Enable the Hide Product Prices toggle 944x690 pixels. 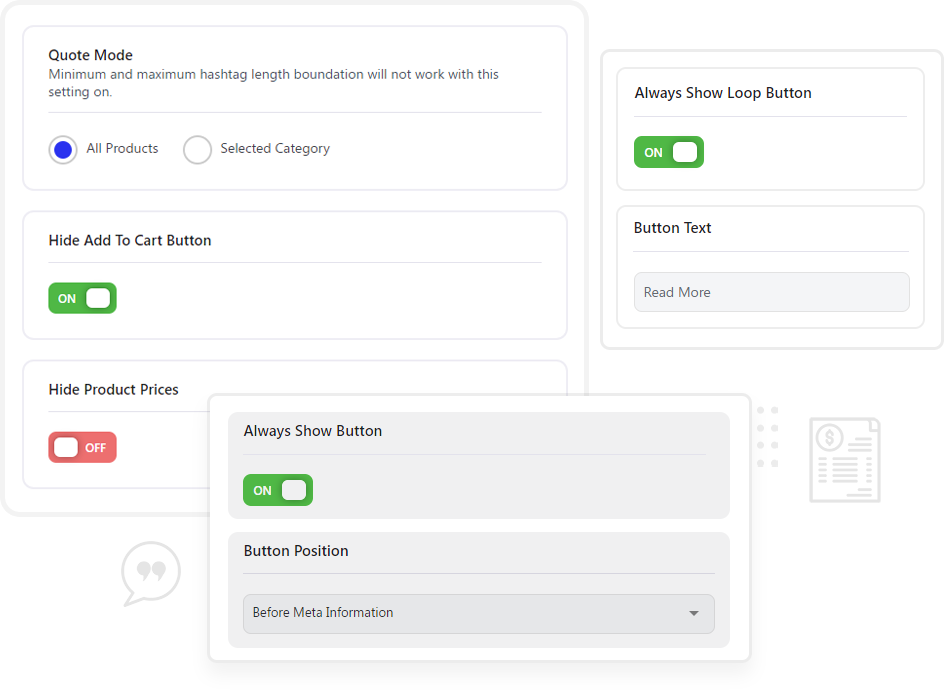(x=82, y=447)
